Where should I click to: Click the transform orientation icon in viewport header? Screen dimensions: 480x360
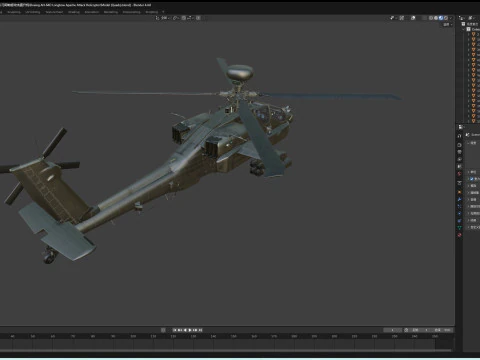coord(157,18)
